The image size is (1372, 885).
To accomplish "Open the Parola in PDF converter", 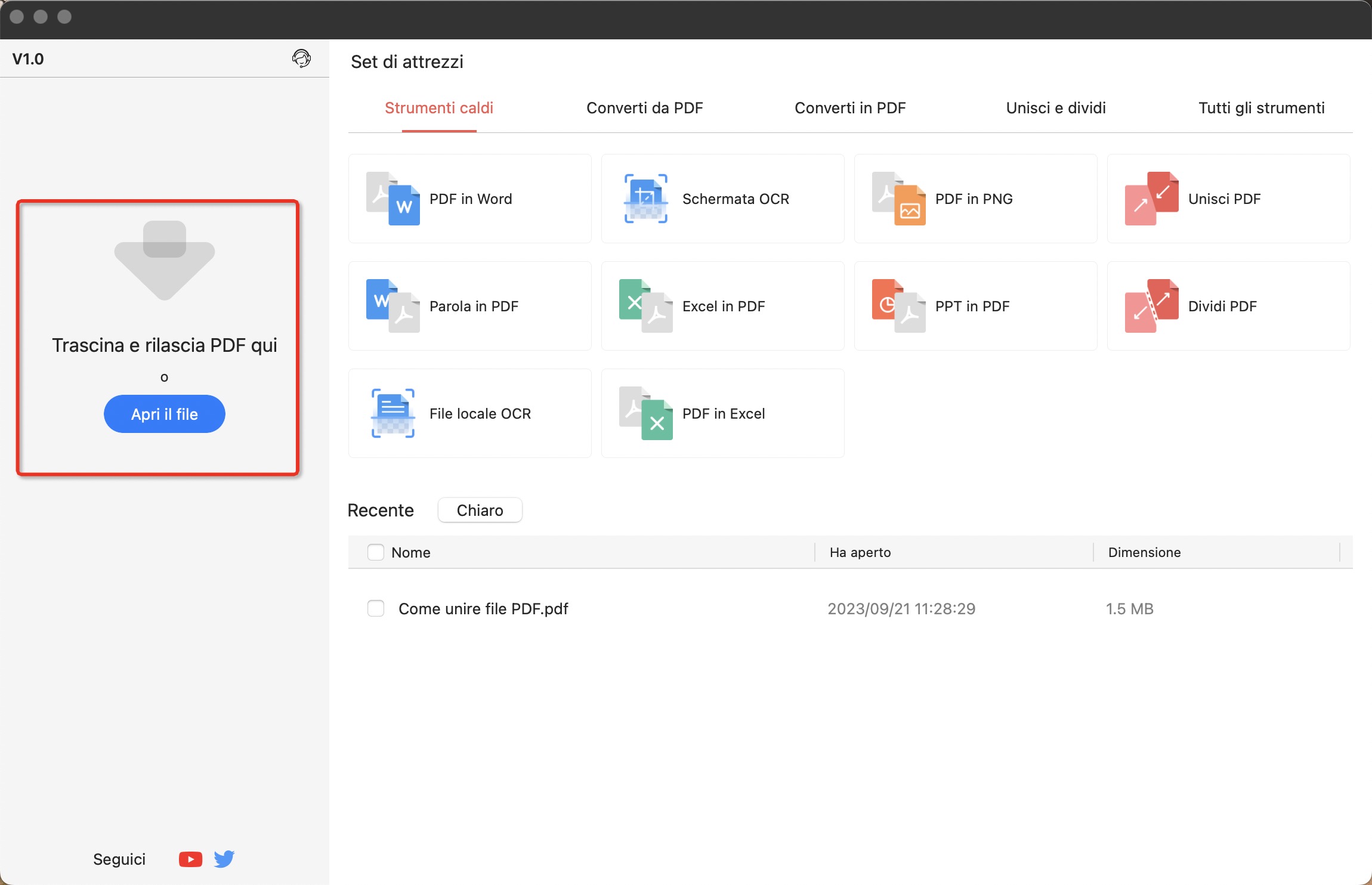I will [x=469, y=306].
